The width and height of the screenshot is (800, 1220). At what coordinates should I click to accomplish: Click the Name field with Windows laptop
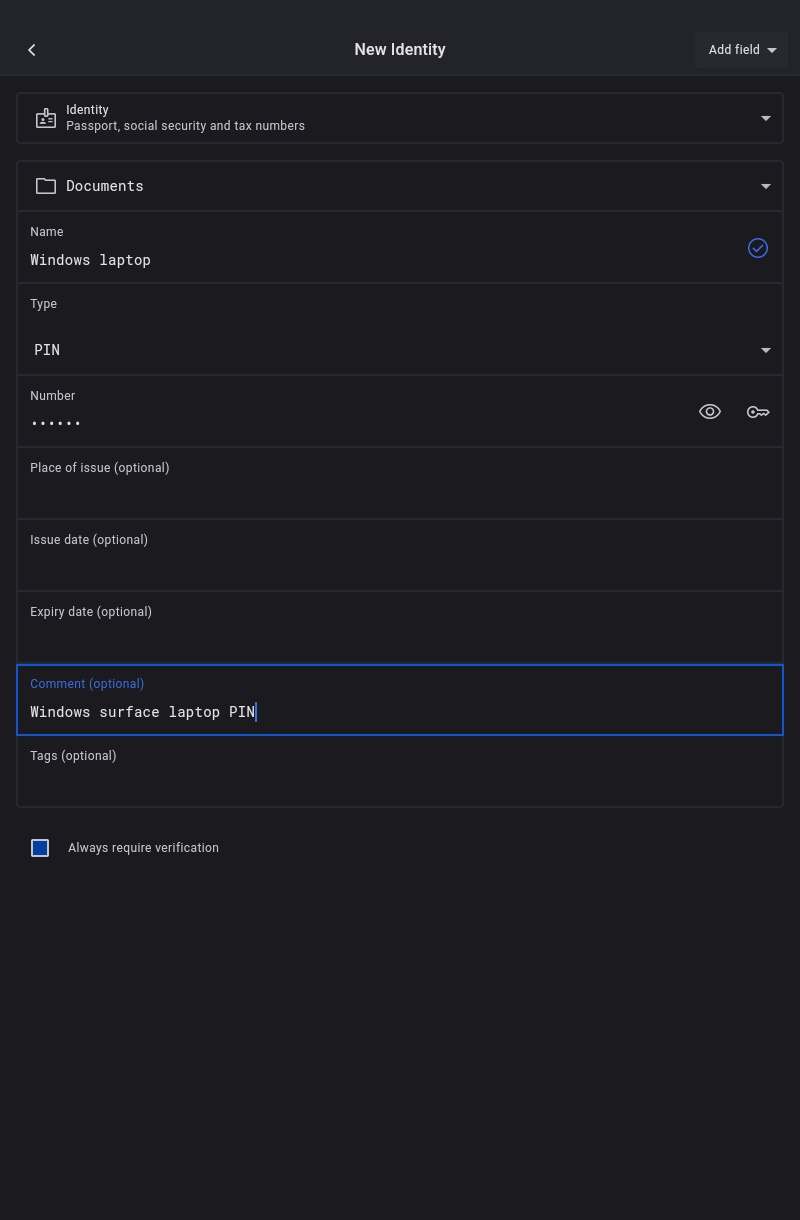point(380,260)
